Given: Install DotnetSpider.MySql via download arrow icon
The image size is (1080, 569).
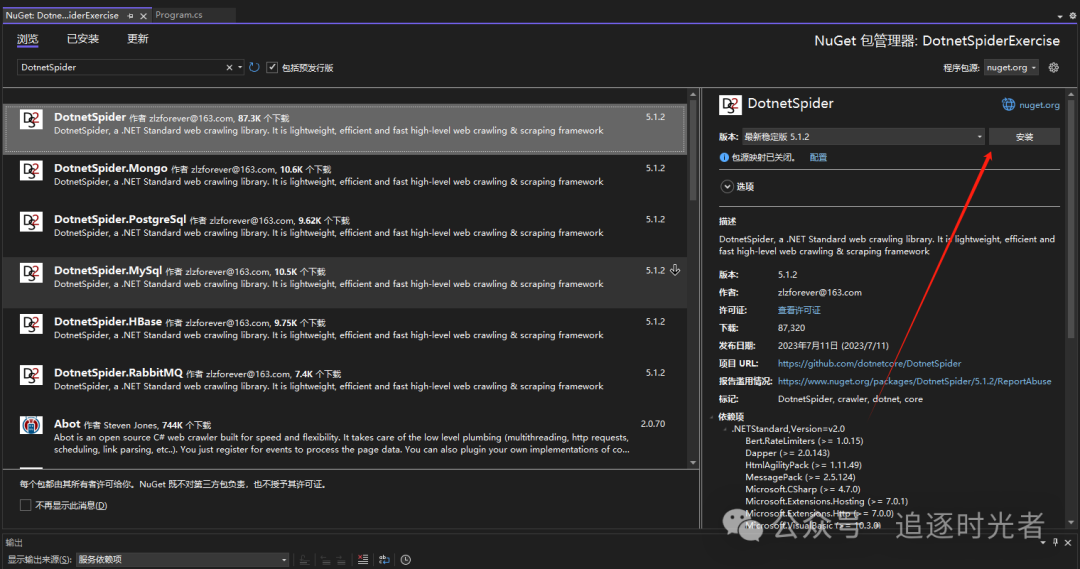Looking at the screenshot, I should click(675, 270).
